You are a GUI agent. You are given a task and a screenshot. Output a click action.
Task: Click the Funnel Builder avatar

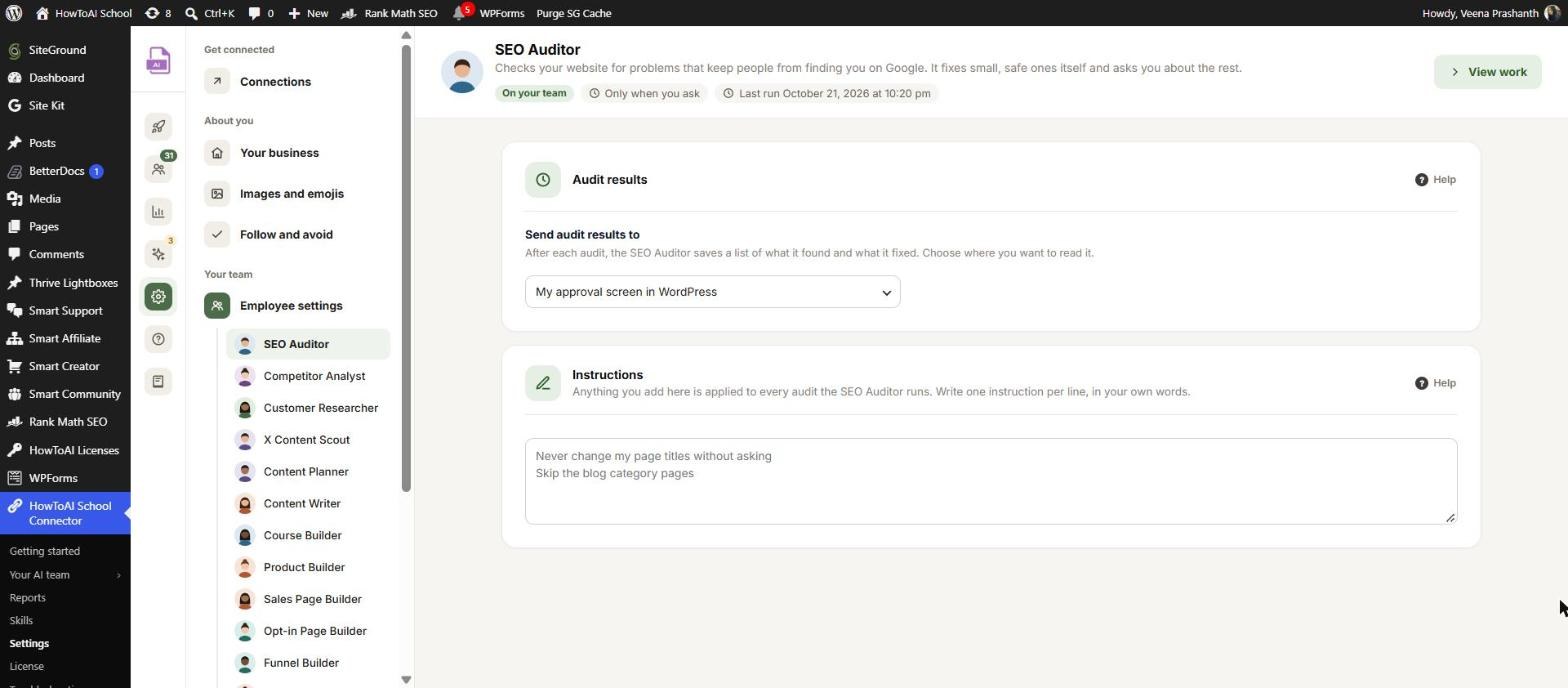pyautogui.click(x=244, y=663)
